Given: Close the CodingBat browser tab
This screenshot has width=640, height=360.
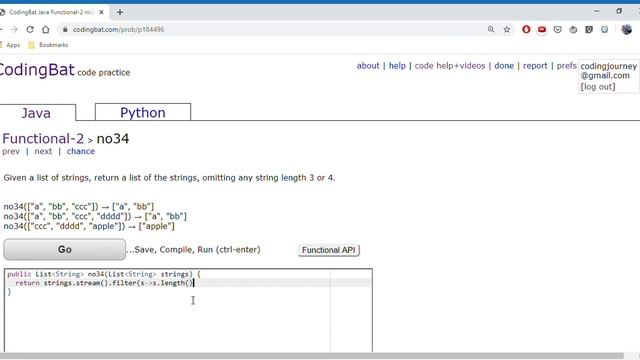Looking at the screenshot, I should pyautogui.click(x=101, y=12).
